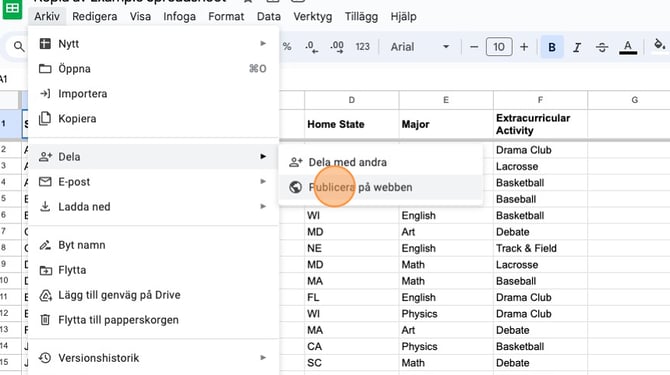Open the Hjälp menu

point(403,17)
